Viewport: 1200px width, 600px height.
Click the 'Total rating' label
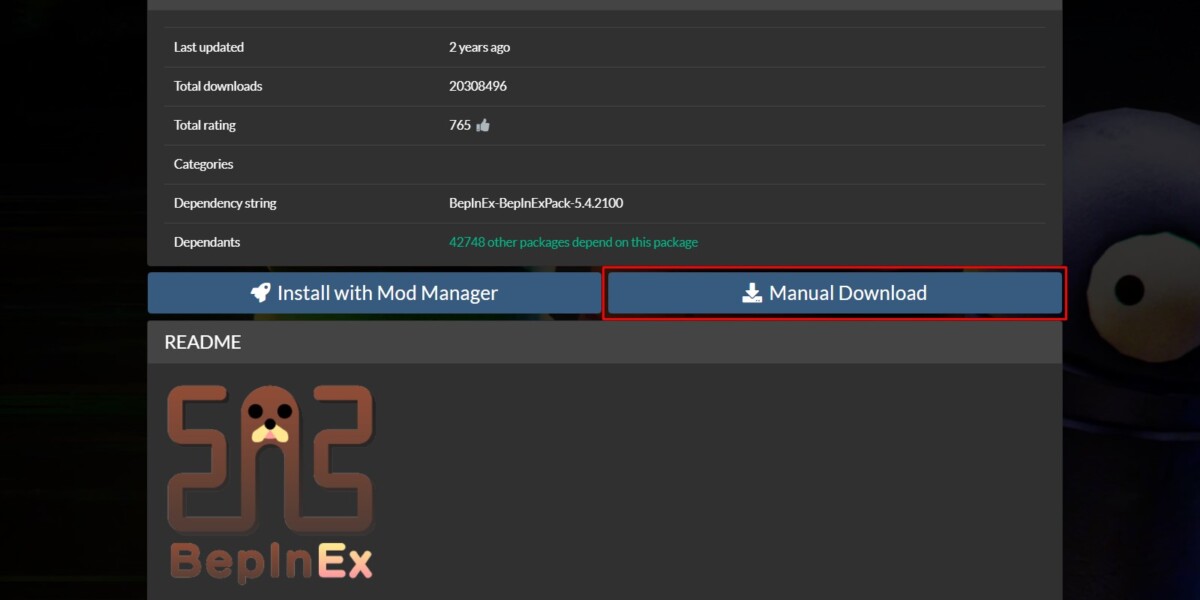click(205, 125)
